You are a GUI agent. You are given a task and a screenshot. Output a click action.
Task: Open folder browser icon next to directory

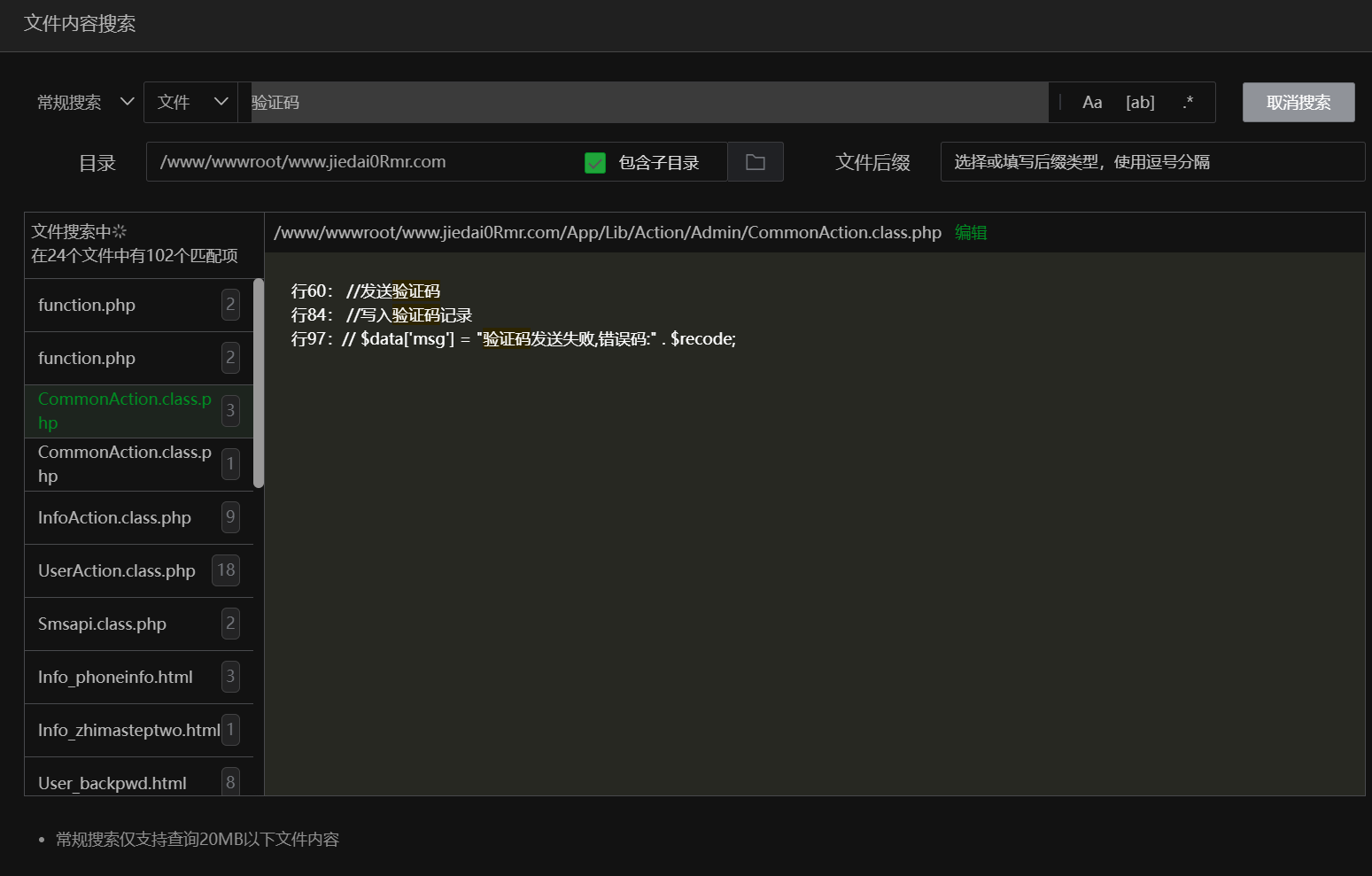[755, 162]
